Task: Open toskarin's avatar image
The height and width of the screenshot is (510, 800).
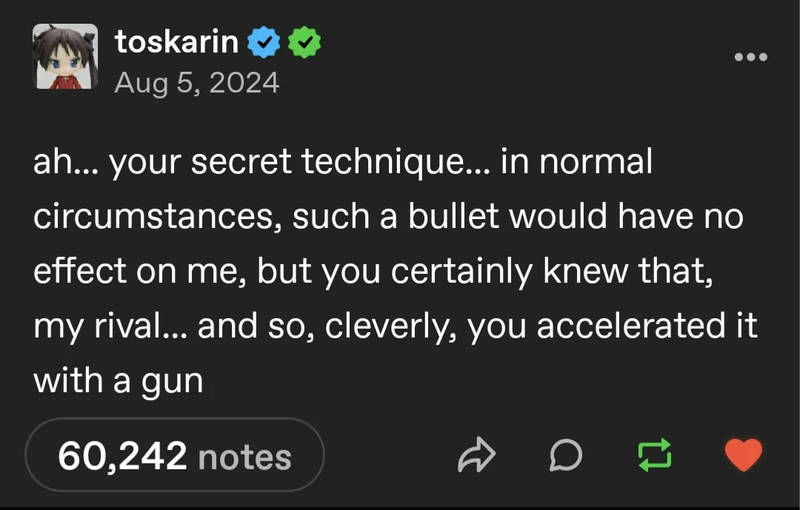Action: pos(65,57)
